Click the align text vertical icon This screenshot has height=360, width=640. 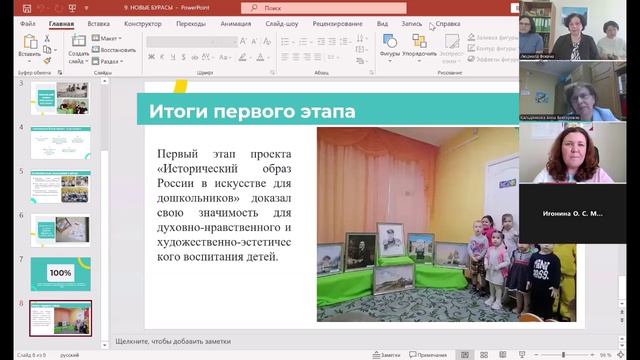click(360, 49)
